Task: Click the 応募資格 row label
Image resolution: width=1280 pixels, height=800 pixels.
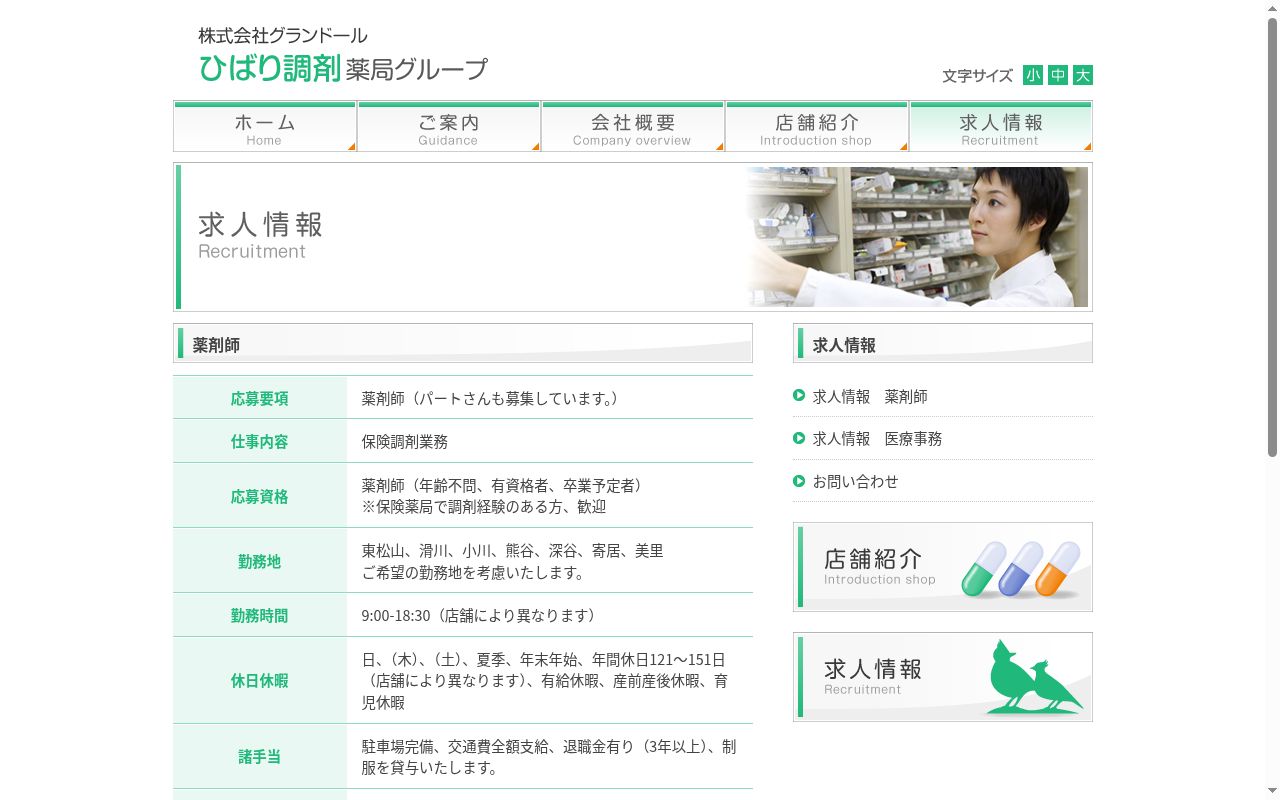Action: point(260,496)
